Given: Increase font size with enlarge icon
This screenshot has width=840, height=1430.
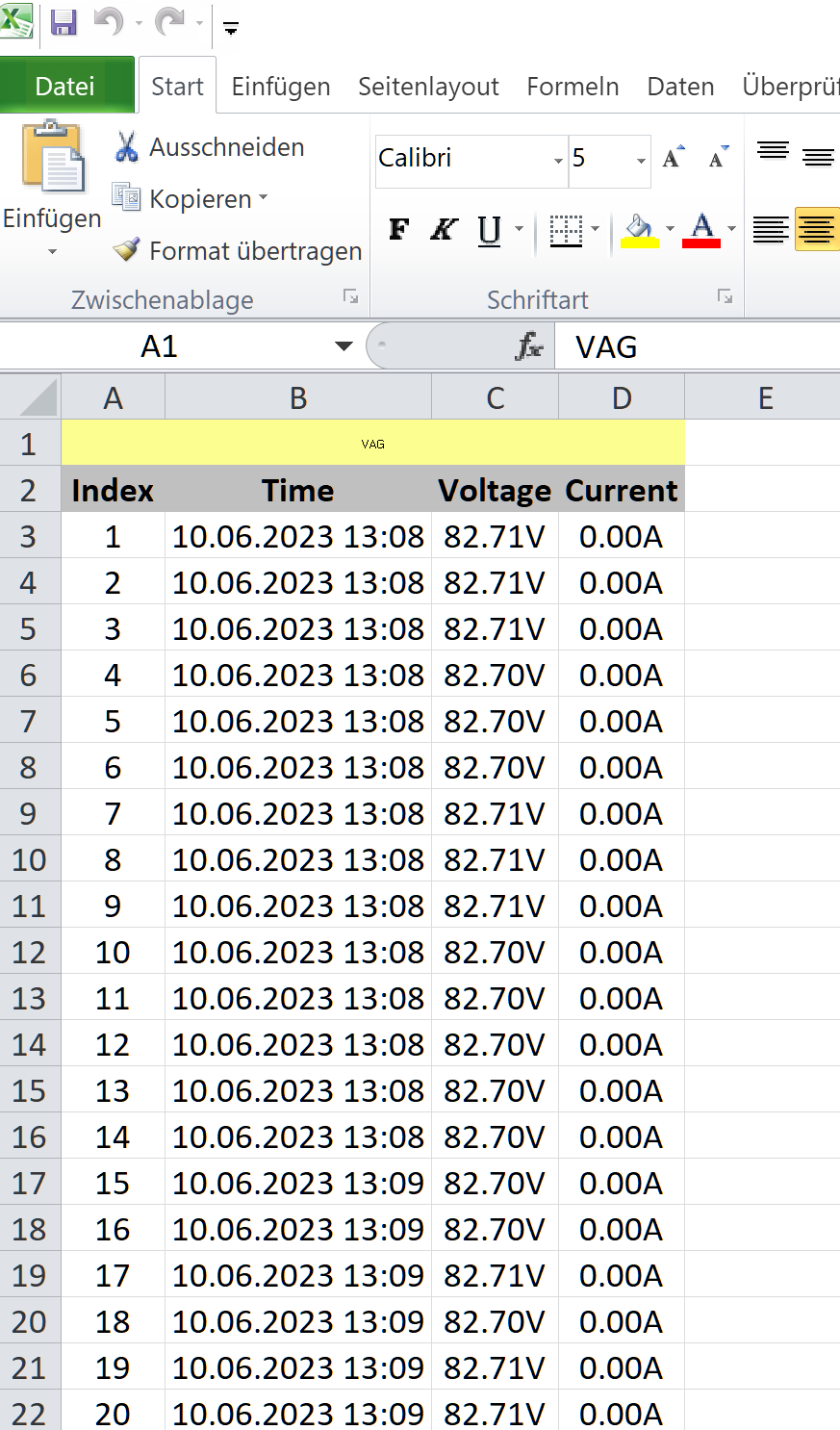Looking at the screenshot, I should (x=674, y=158).
